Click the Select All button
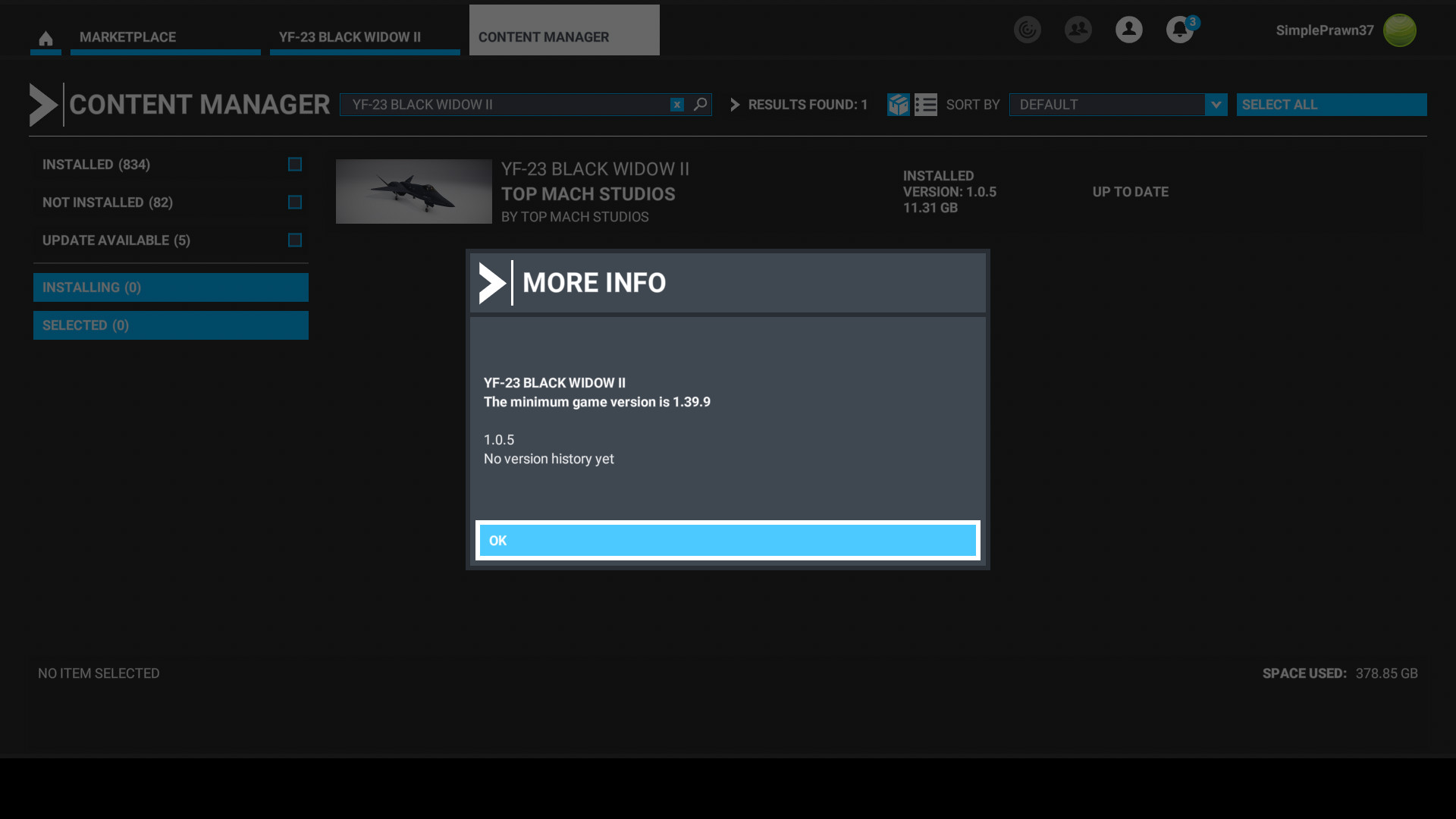Viewport: 1456px width, 819px height. [x=1331, y=105]
